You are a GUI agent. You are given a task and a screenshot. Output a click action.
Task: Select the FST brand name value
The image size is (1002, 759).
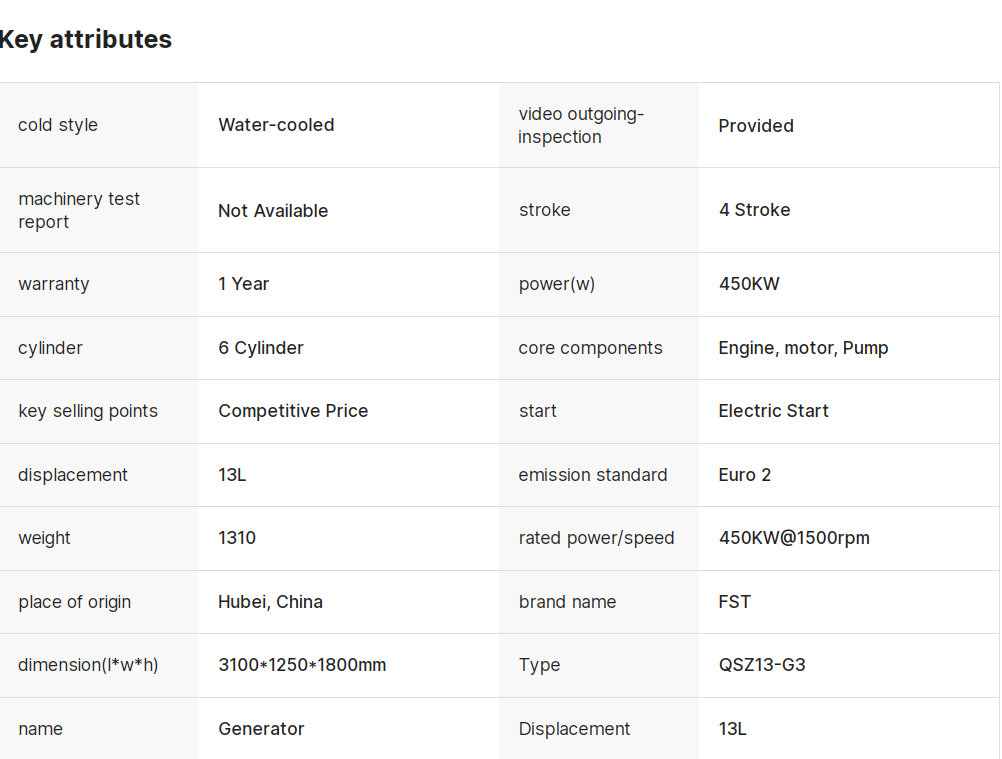point(735,602)
